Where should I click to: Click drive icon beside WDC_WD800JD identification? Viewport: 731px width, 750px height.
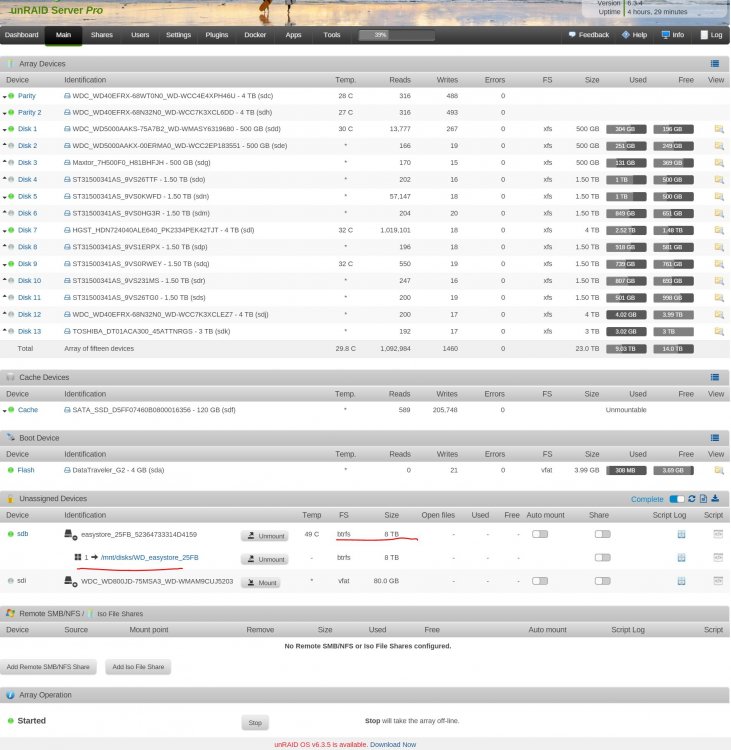tap(71, 582)
